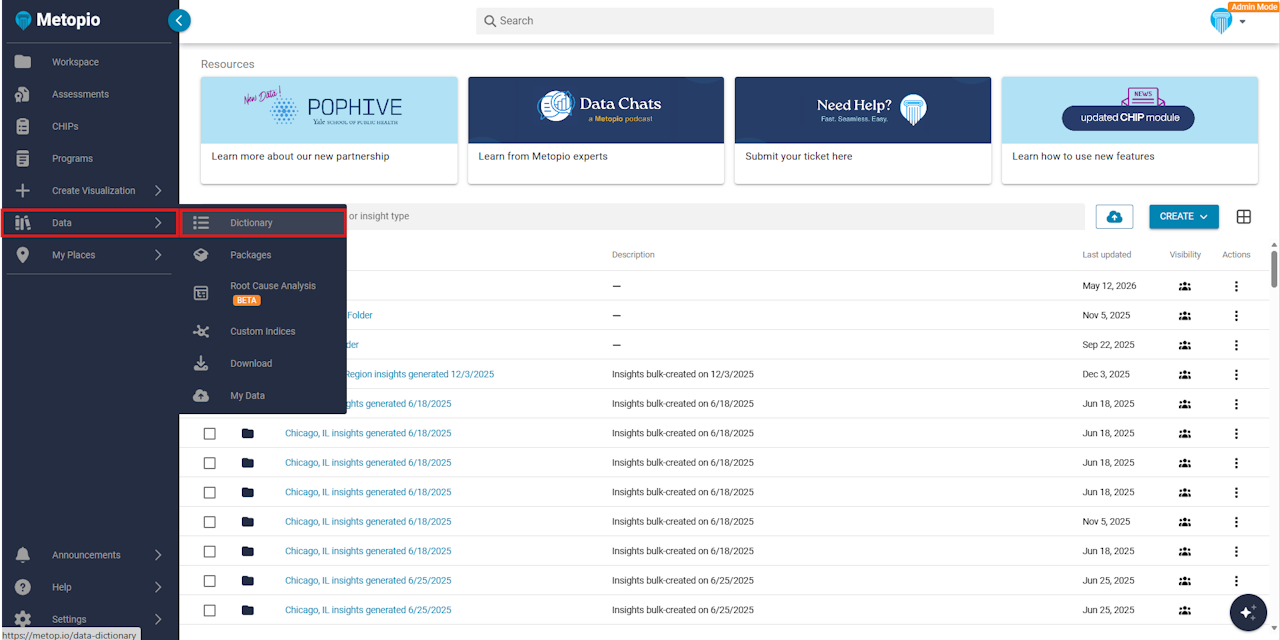Expand the Settings chevron

click(x=158, y=619)
